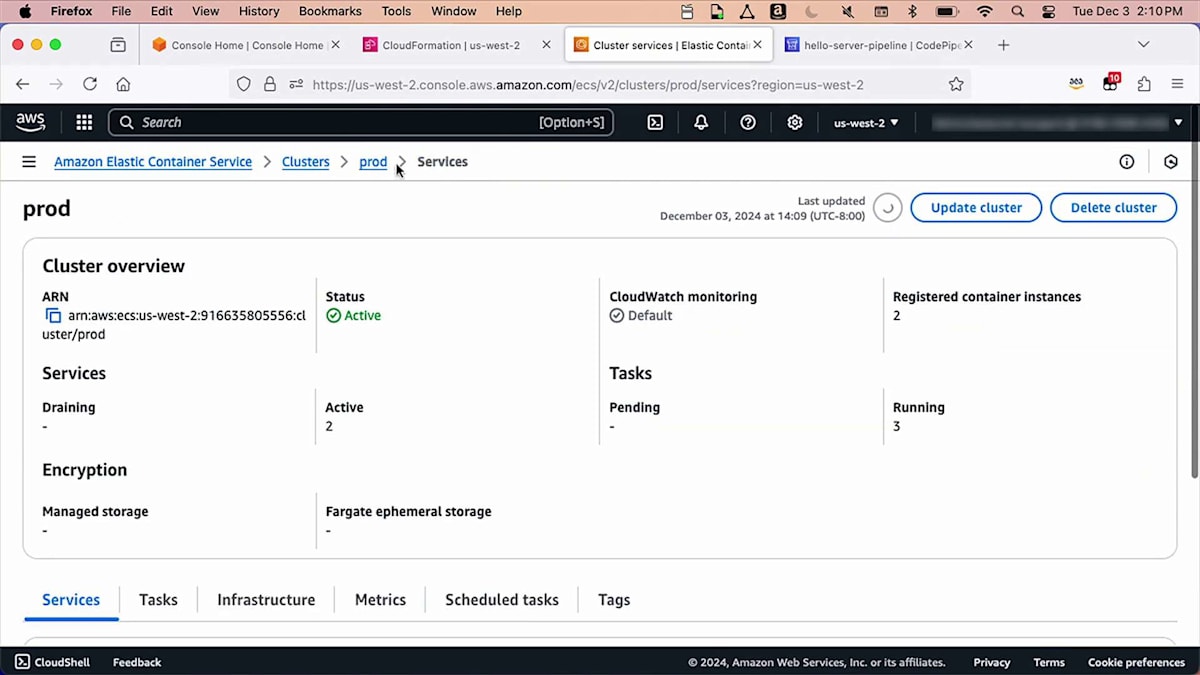
Task: Open the Firefox app menu
Action: click(71, 12)
